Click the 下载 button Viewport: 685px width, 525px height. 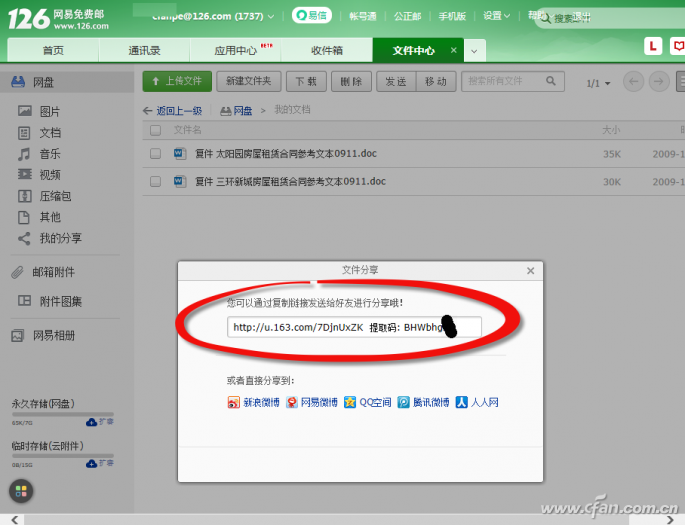306,81
